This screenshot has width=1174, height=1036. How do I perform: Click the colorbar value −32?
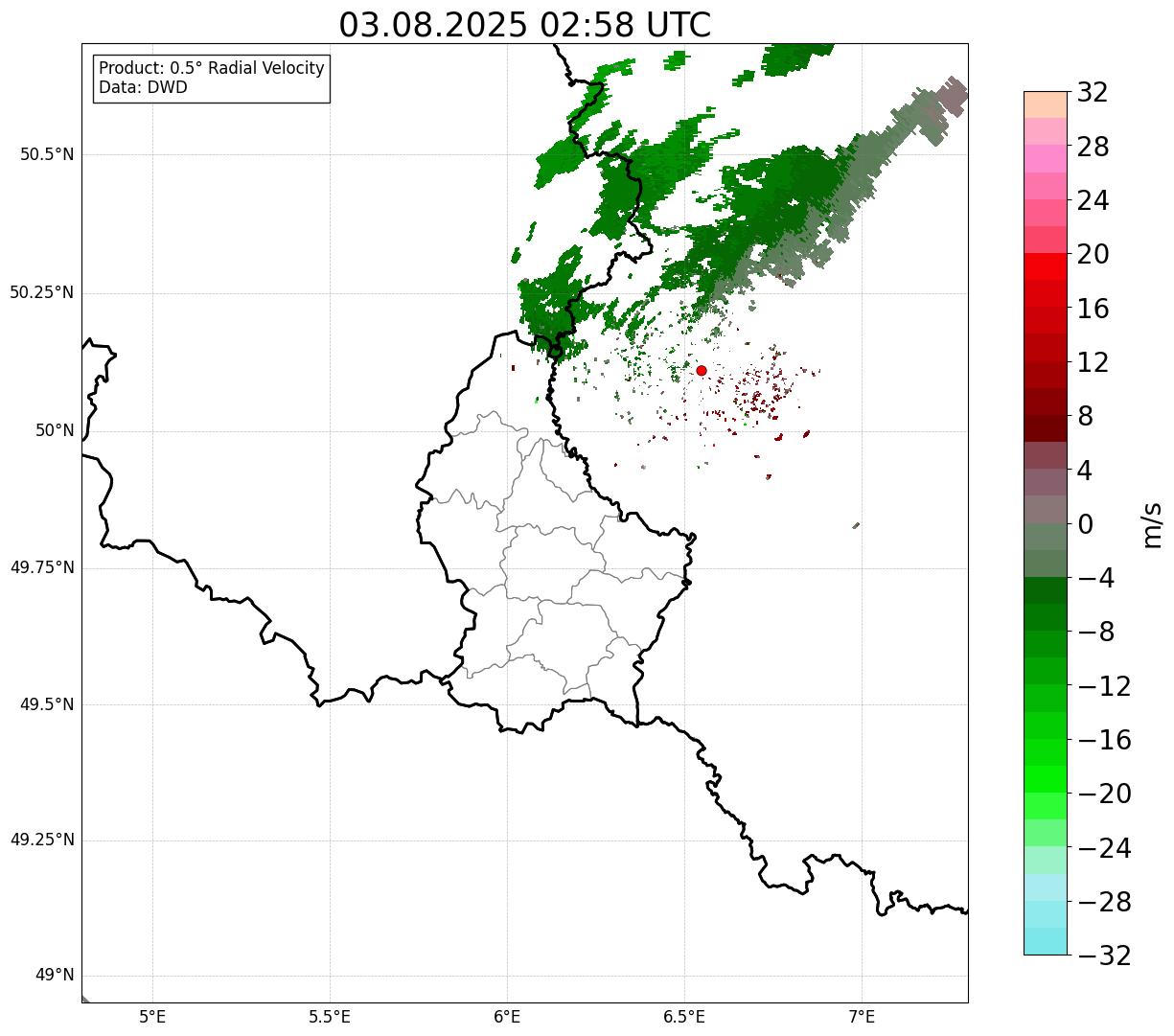point(1104,955)
